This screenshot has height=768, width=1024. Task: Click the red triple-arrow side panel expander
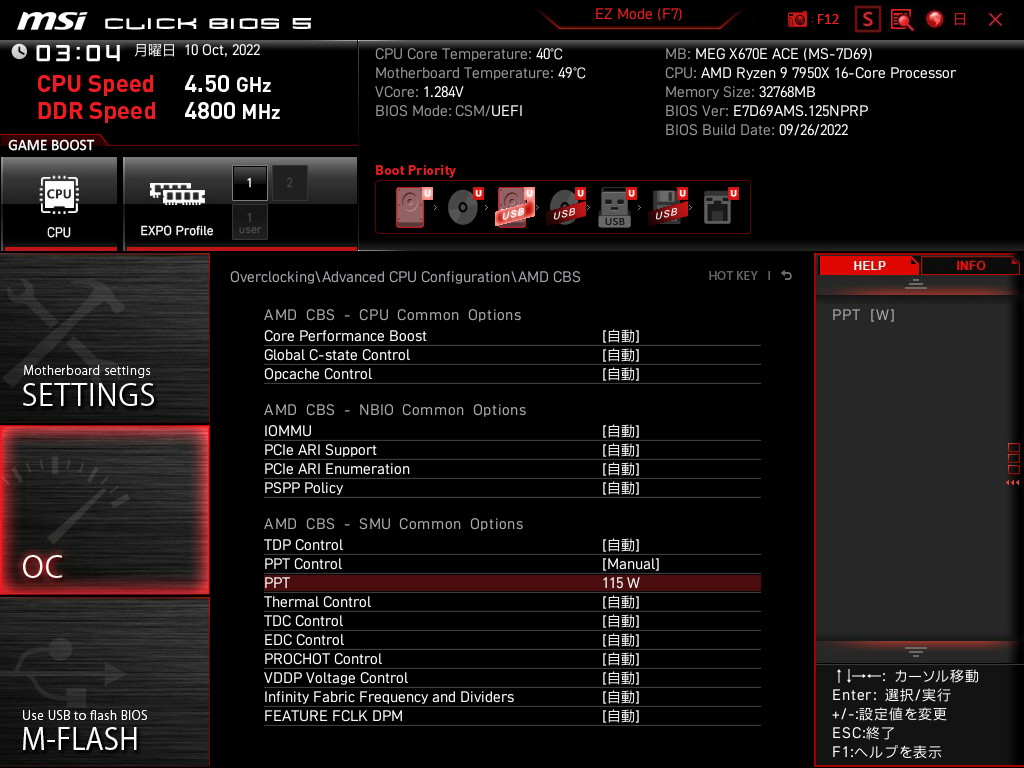click(x=1012, y=483)
